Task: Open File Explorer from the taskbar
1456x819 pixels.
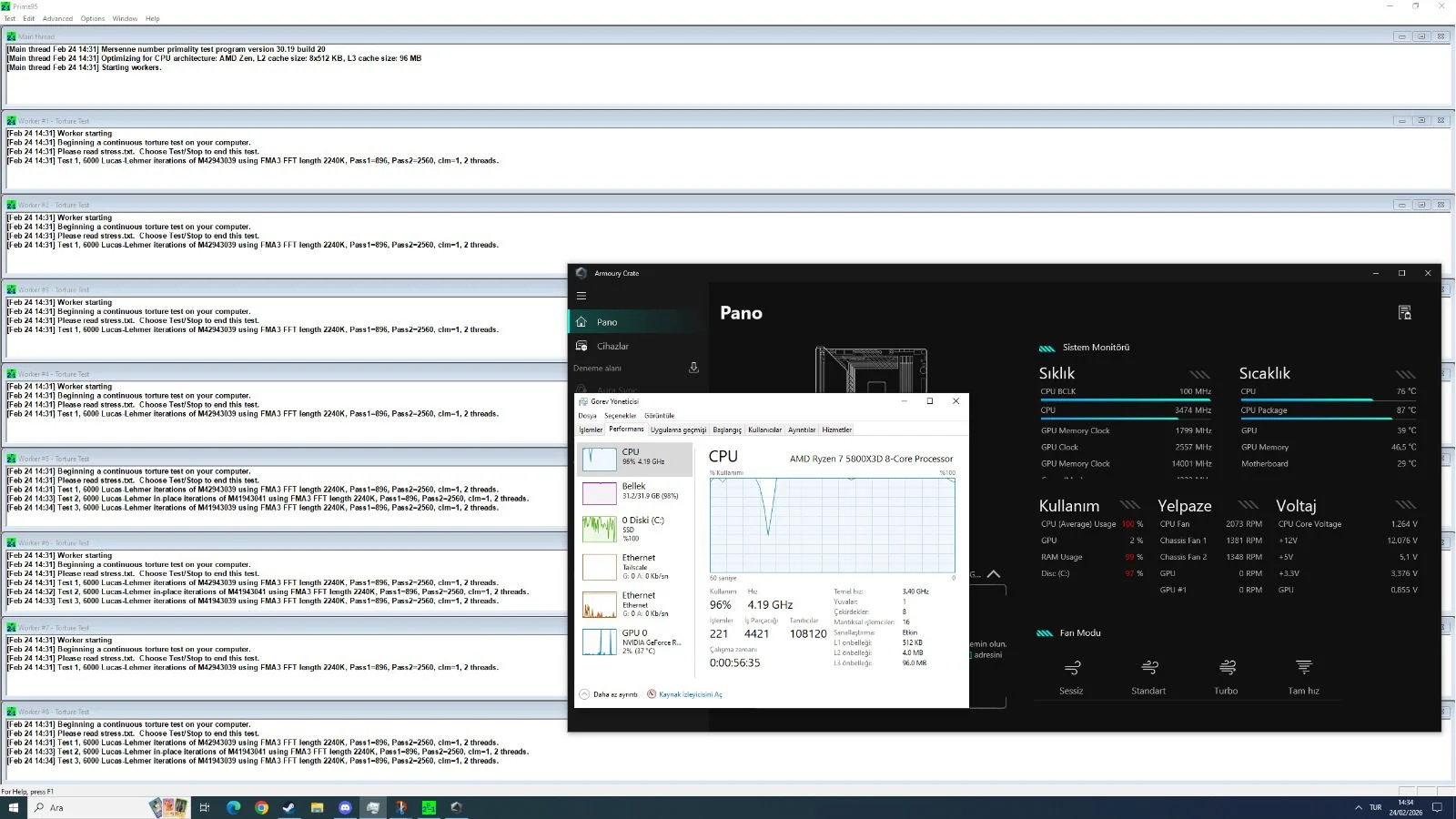Action: tap(317, 807)
